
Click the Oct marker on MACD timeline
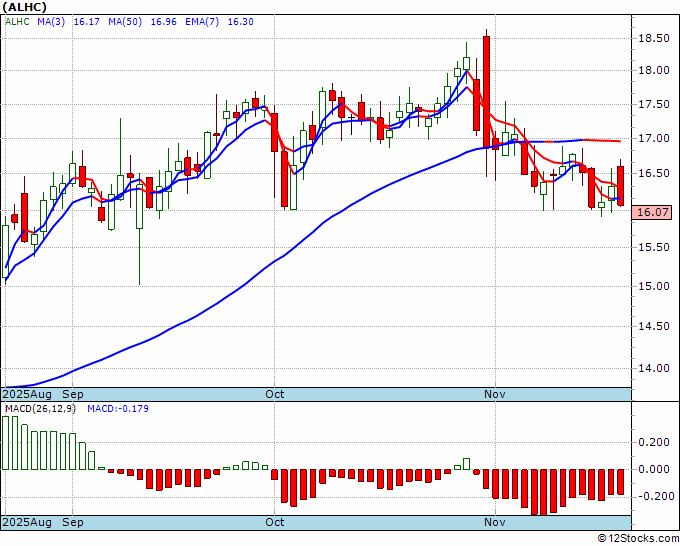(275, 522)
